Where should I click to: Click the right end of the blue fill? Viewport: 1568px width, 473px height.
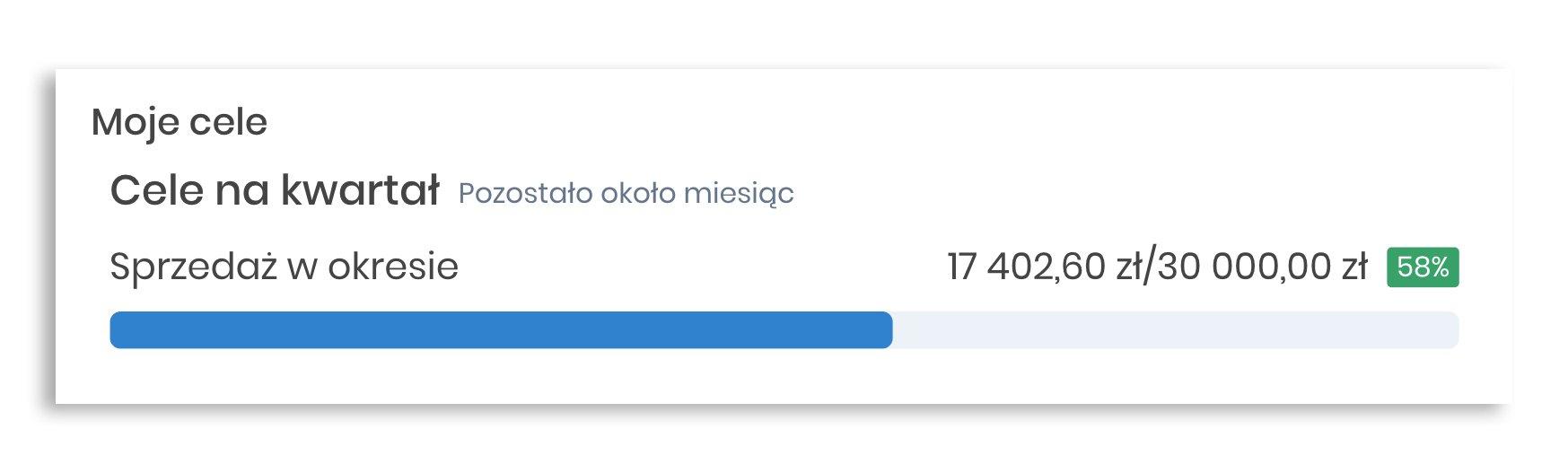(886, 330)
